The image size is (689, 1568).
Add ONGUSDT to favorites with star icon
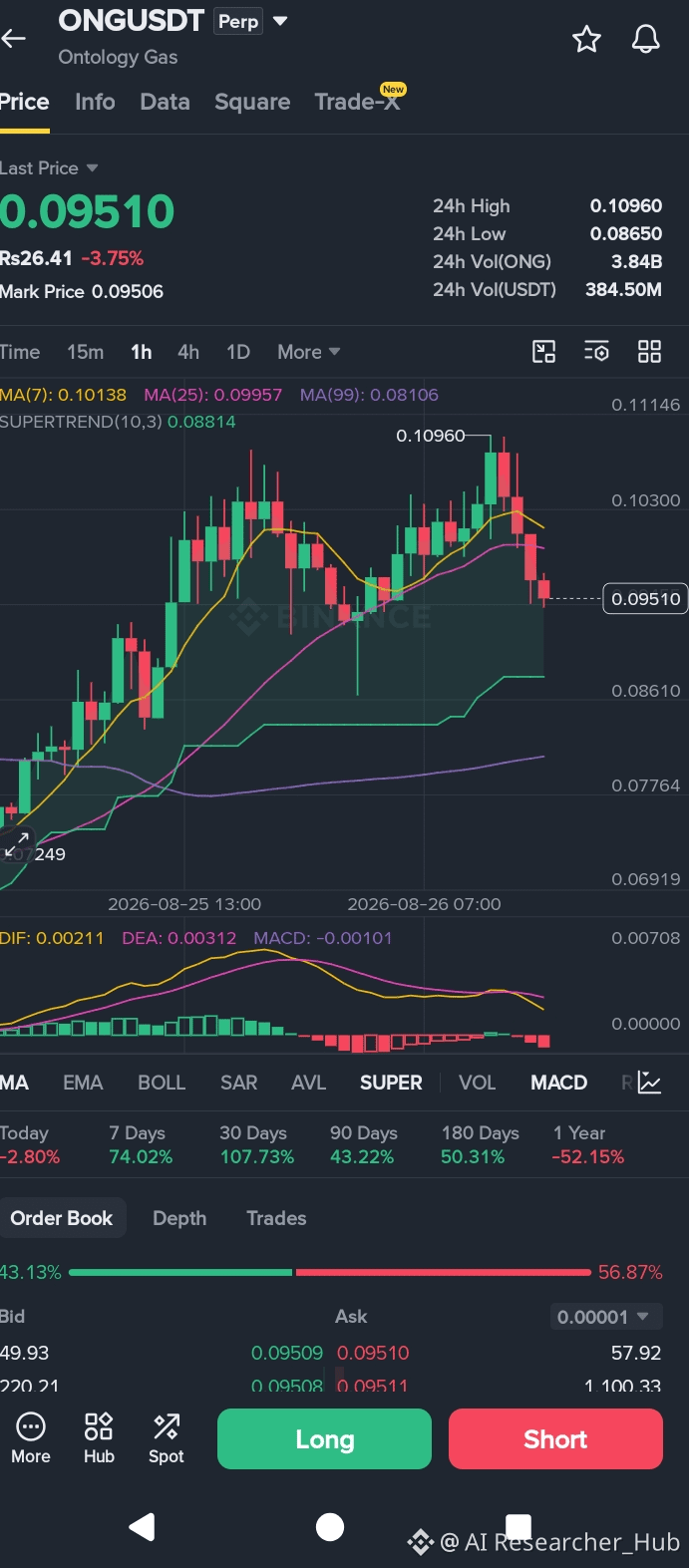coord(586,39)
